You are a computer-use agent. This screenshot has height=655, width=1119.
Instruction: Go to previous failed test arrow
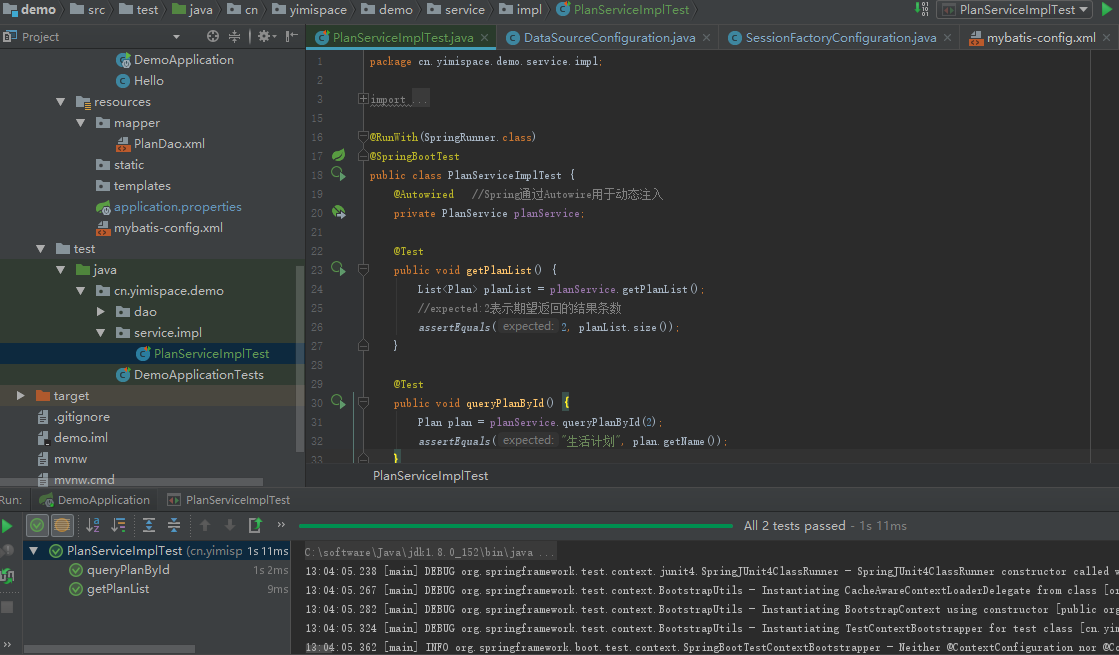point(205,526)
